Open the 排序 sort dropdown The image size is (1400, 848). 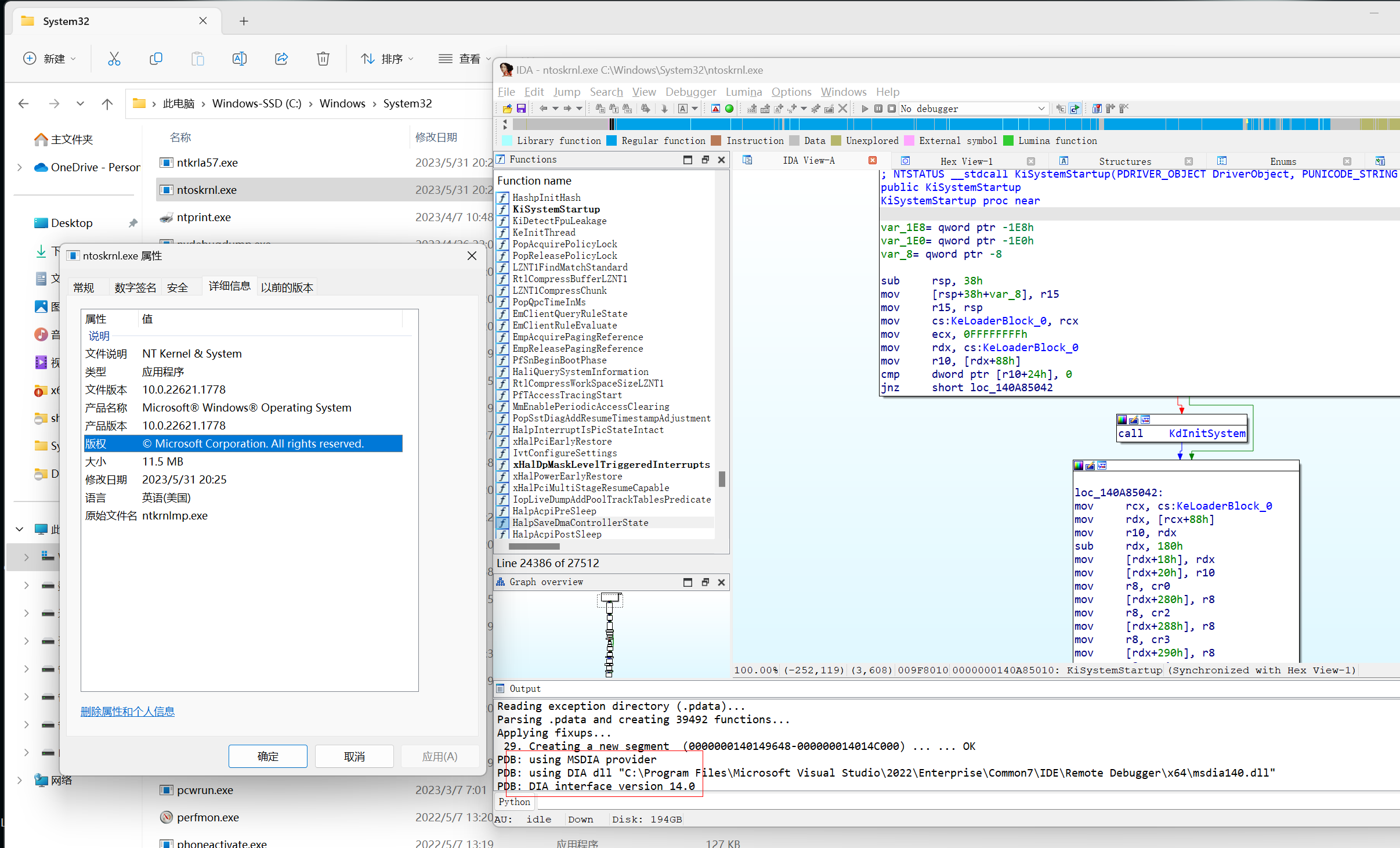click(x=387, y=59)
